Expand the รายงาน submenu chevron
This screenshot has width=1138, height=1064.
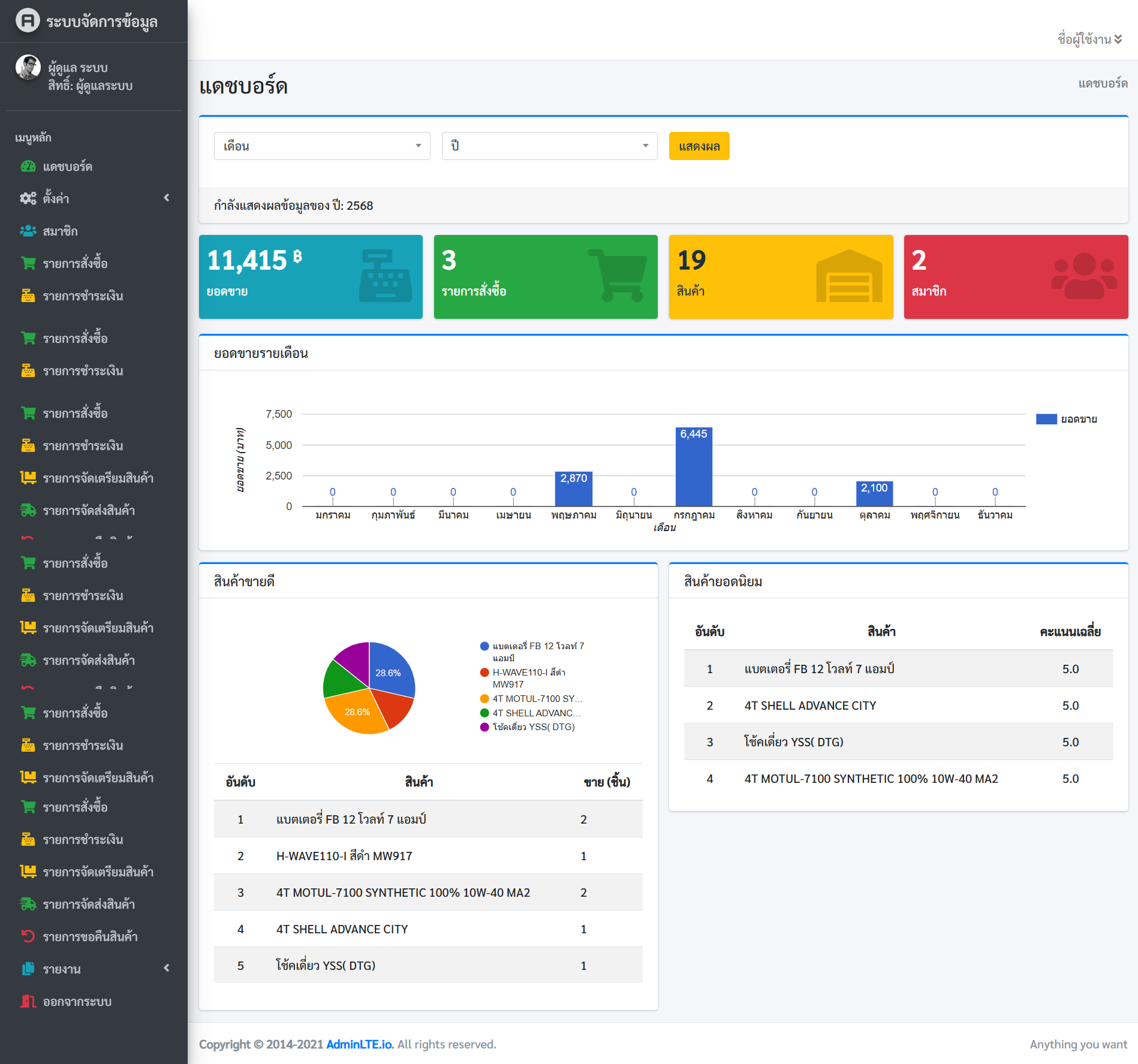click(167, 968)
